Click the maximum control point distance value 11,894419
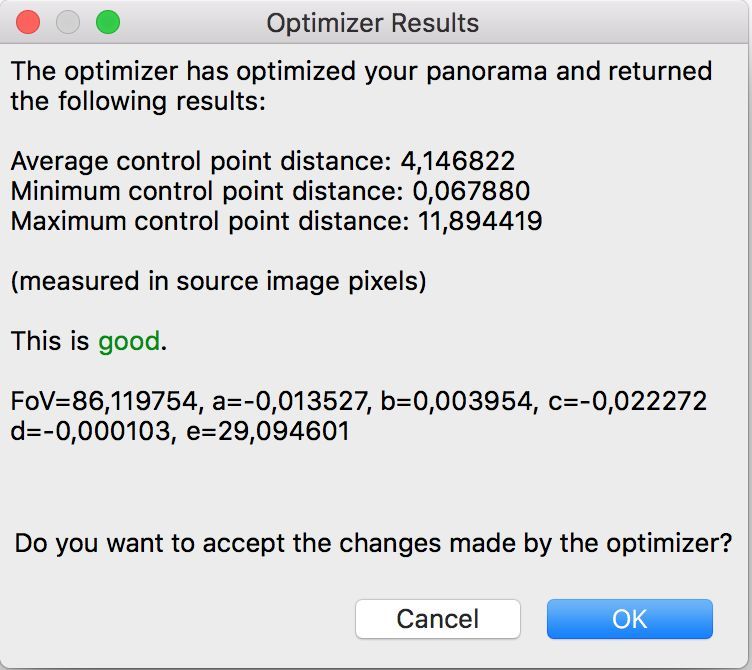Image resolution: width=752 pixels, height=670 pixels. 480,221
